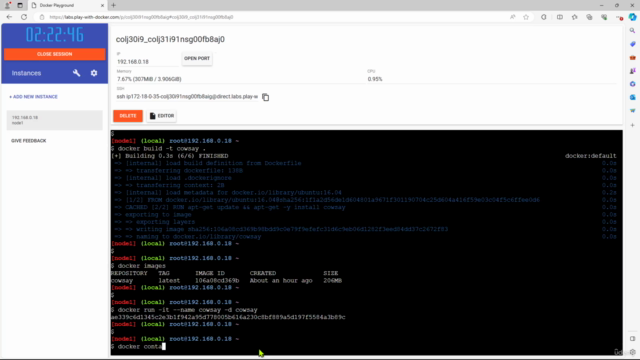Open the Copilot icon in toolbar

coord(632,17)
